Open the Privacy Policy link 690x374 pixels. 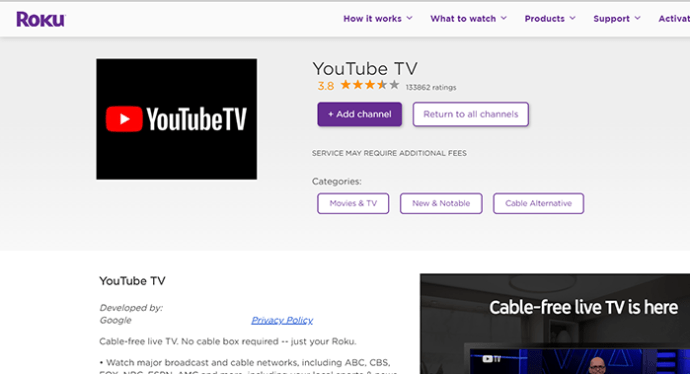pos(282,320)
